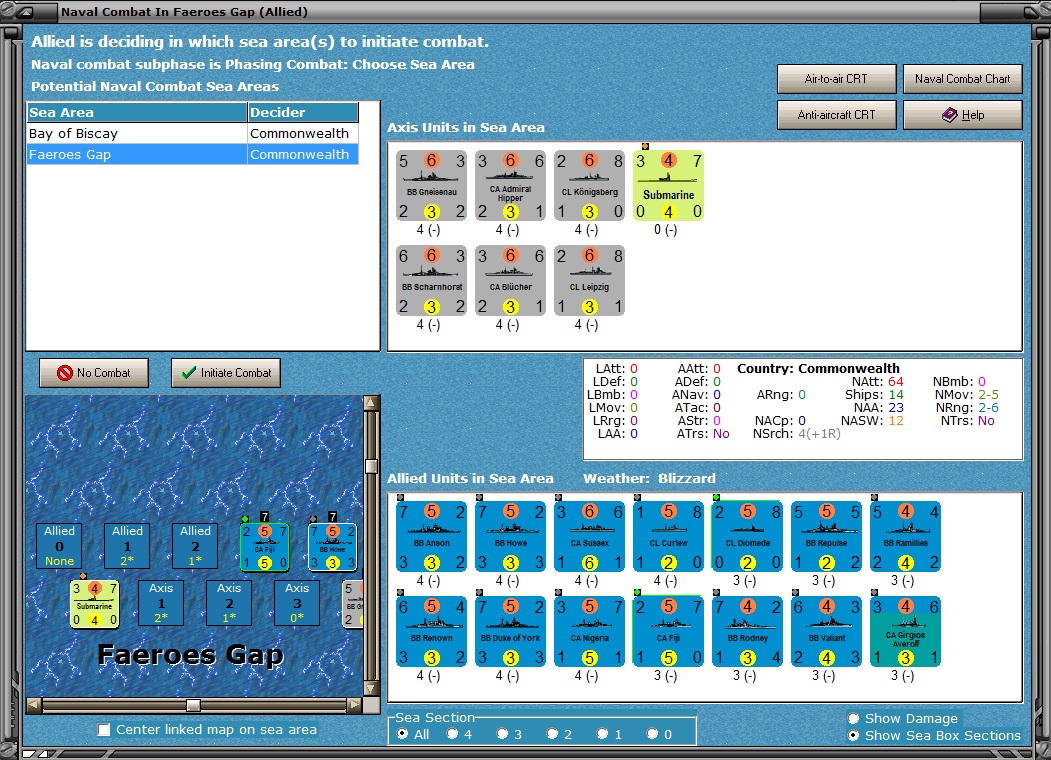The width and height of the screenshot is (1051, 760).
Task: Select Show Sea Box Sections option
Action: click(x=854, y=735)
